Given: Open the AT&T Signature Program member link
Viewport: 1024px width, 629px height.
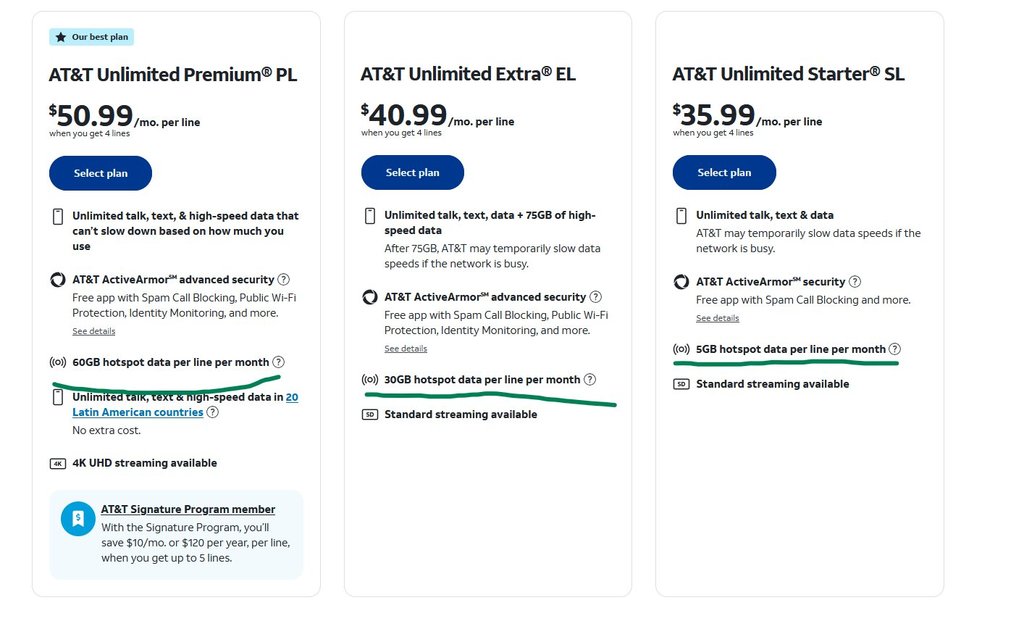Looking at the screenshot, I should (188, 509).
